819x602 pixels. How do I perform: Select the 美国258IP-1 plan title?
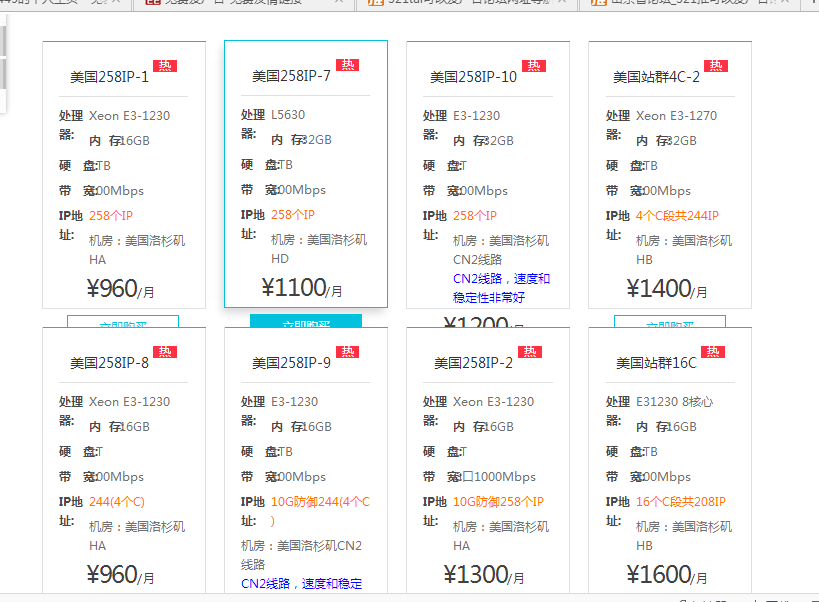[110, 77]
